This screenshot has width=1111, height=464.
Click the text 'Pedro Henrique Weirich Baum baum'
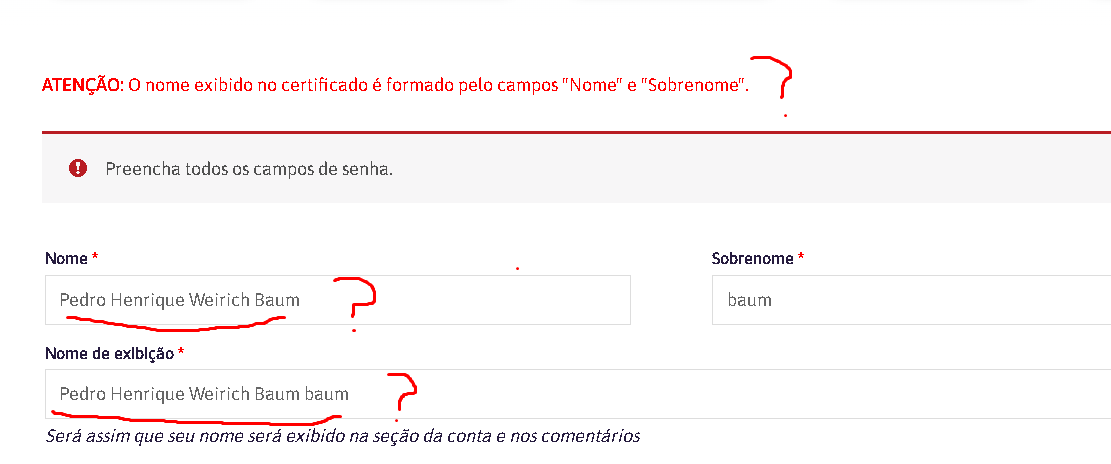pyautogui.click(x=204, y=393)
